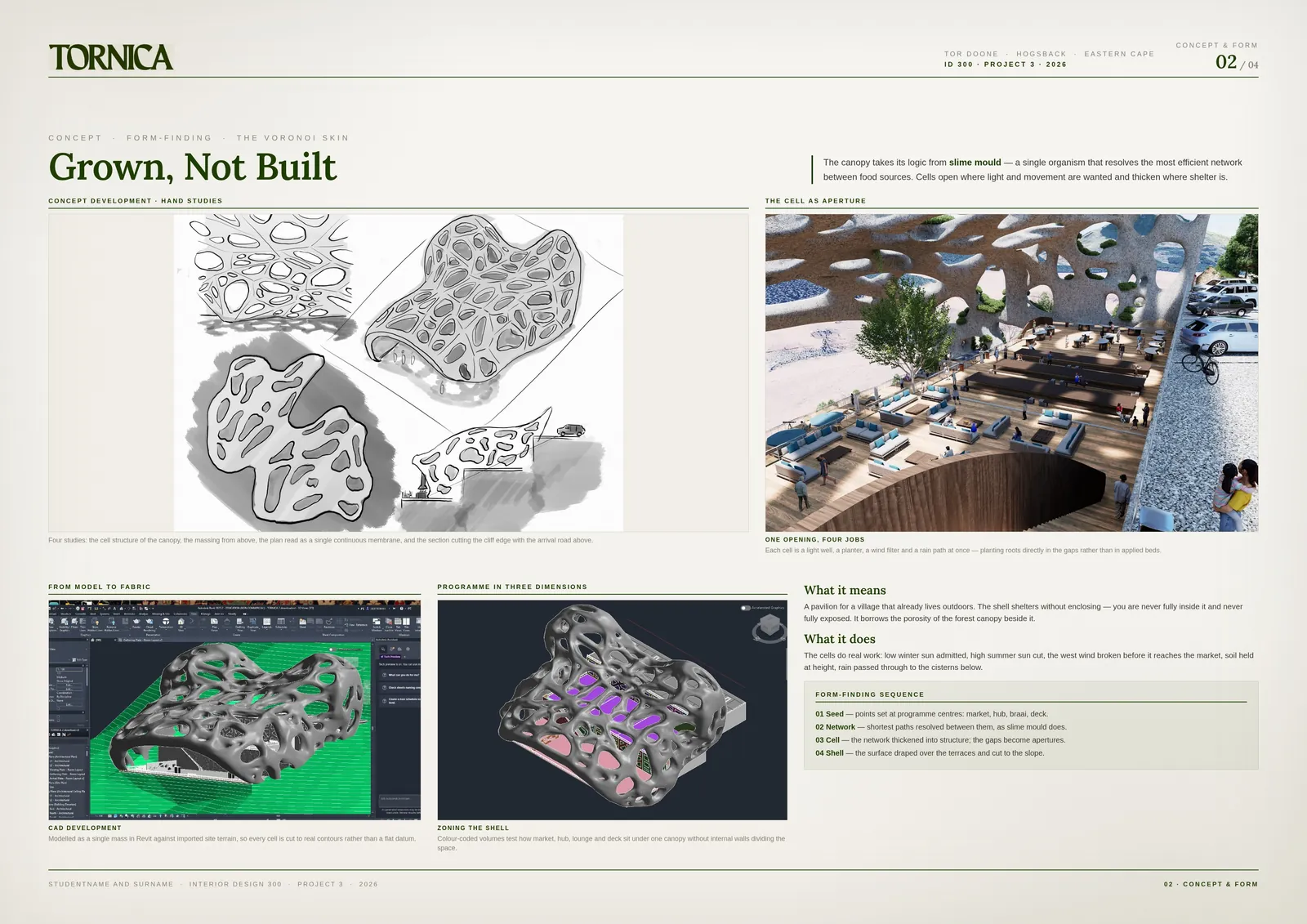The image size is (1307, 924).
Task: Click the Tech Preview badge in Revit assistant panel
Action: (x=390, y=657)
